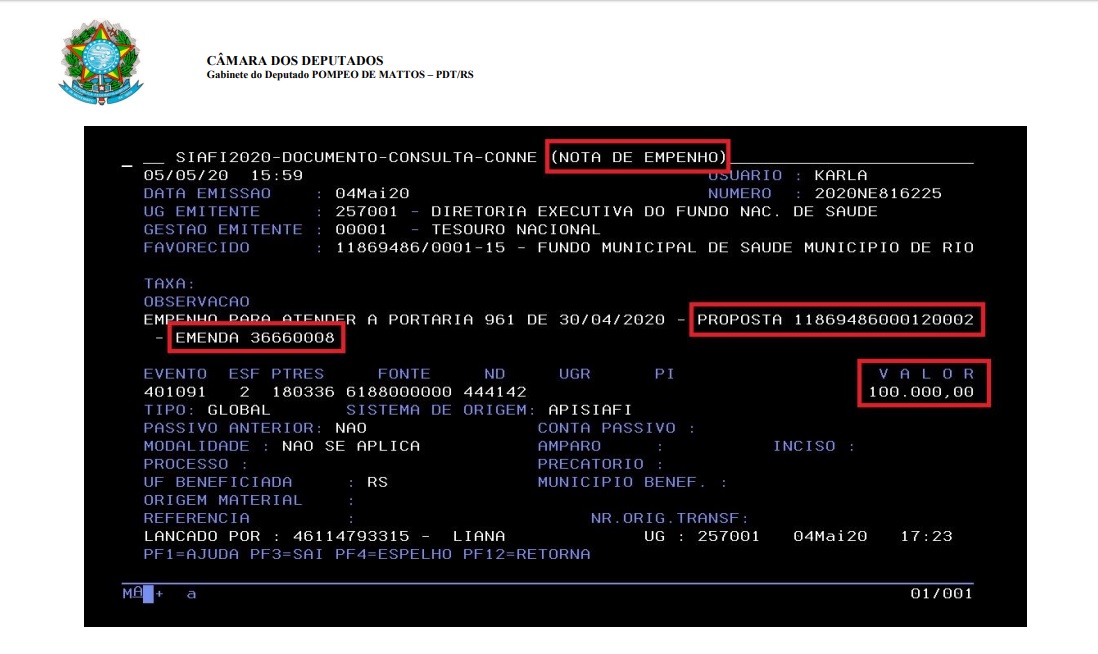1098x654 pixels.
Task: Click the PF3=SAI exit shortcut
Action: (x=286, y=555)
